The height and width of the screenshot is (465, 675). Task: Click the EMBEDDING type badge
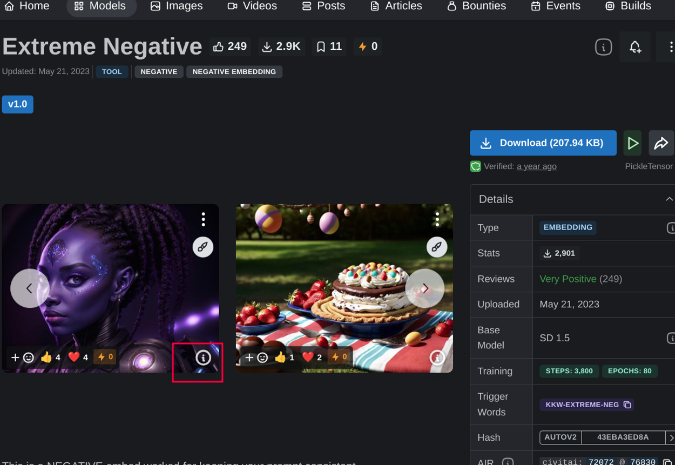click(568, 227)
